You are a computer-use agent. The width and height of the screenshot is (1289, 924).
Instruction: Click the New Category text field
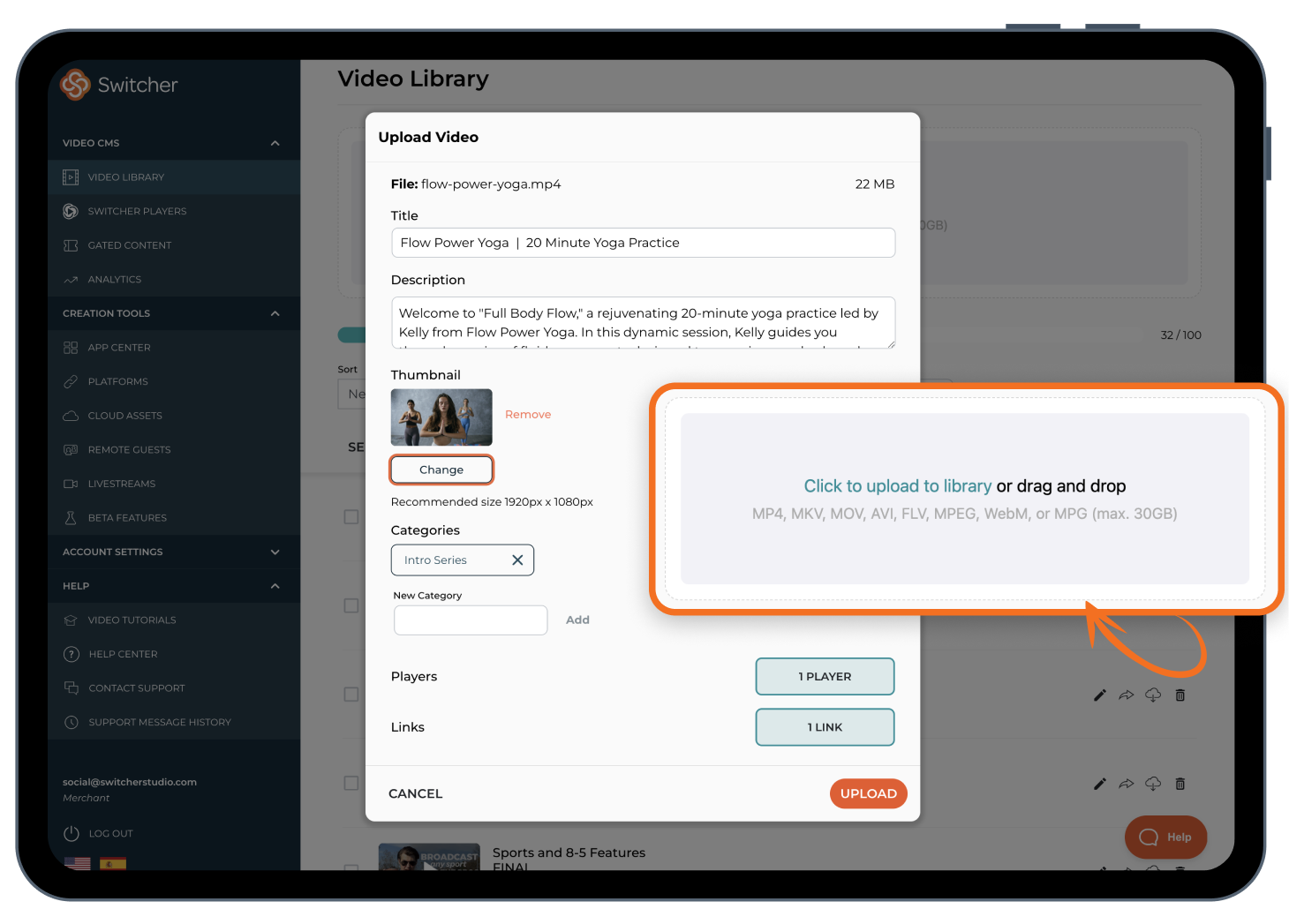(471, 620)
